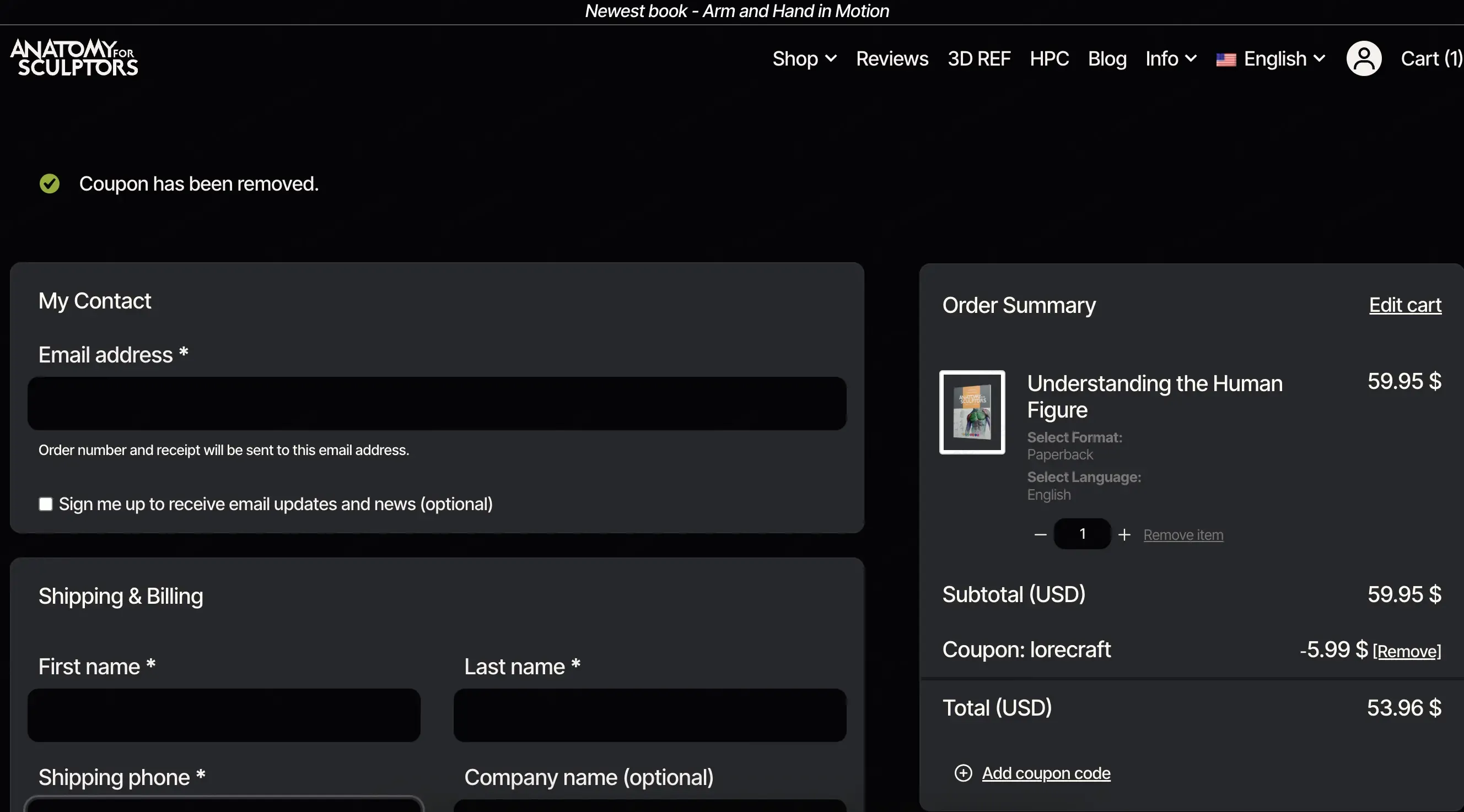Click the 'Paperback' format value

1060,454
